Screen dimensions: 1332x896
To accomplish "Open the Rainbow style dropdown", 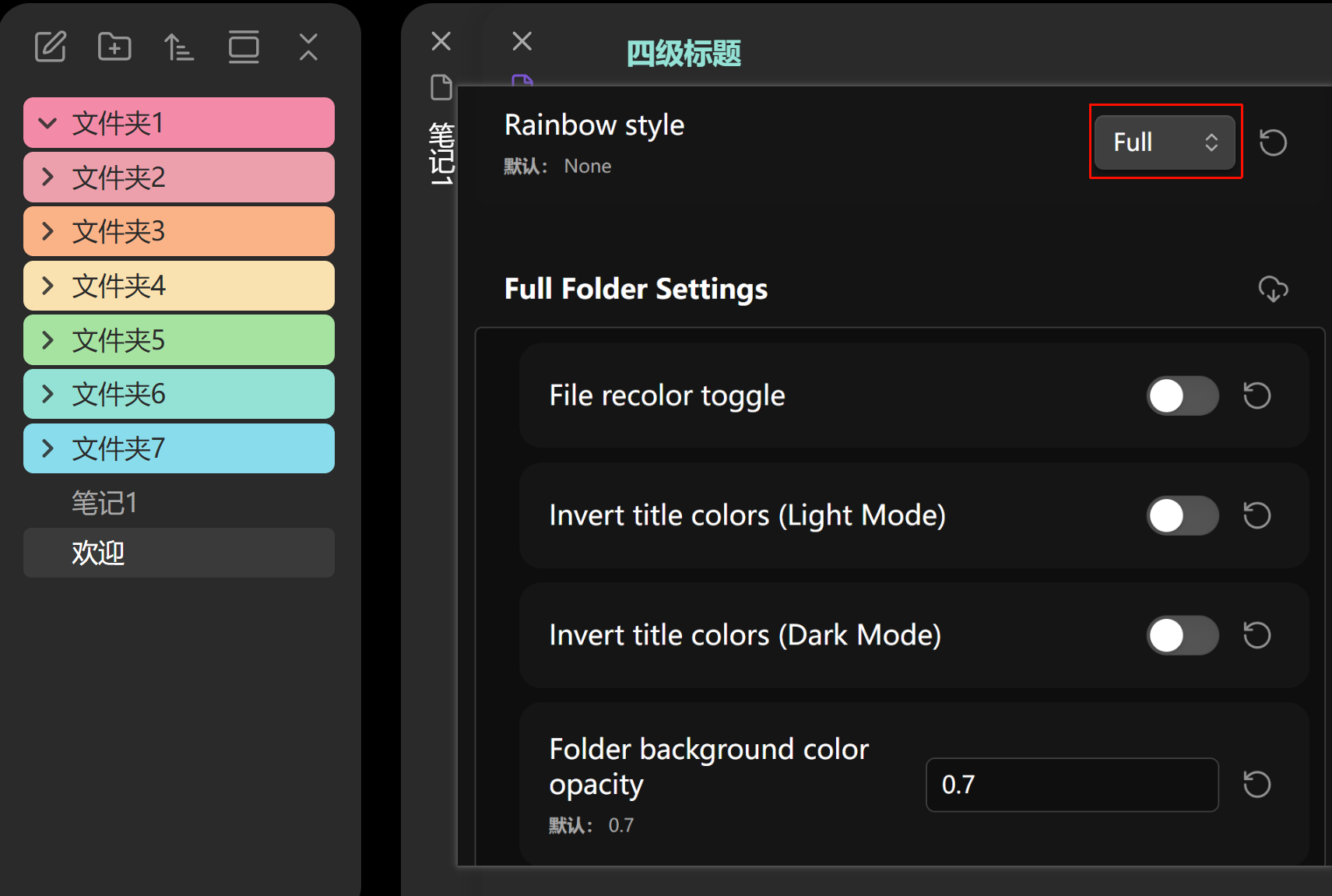I will tap(1164, 142).
